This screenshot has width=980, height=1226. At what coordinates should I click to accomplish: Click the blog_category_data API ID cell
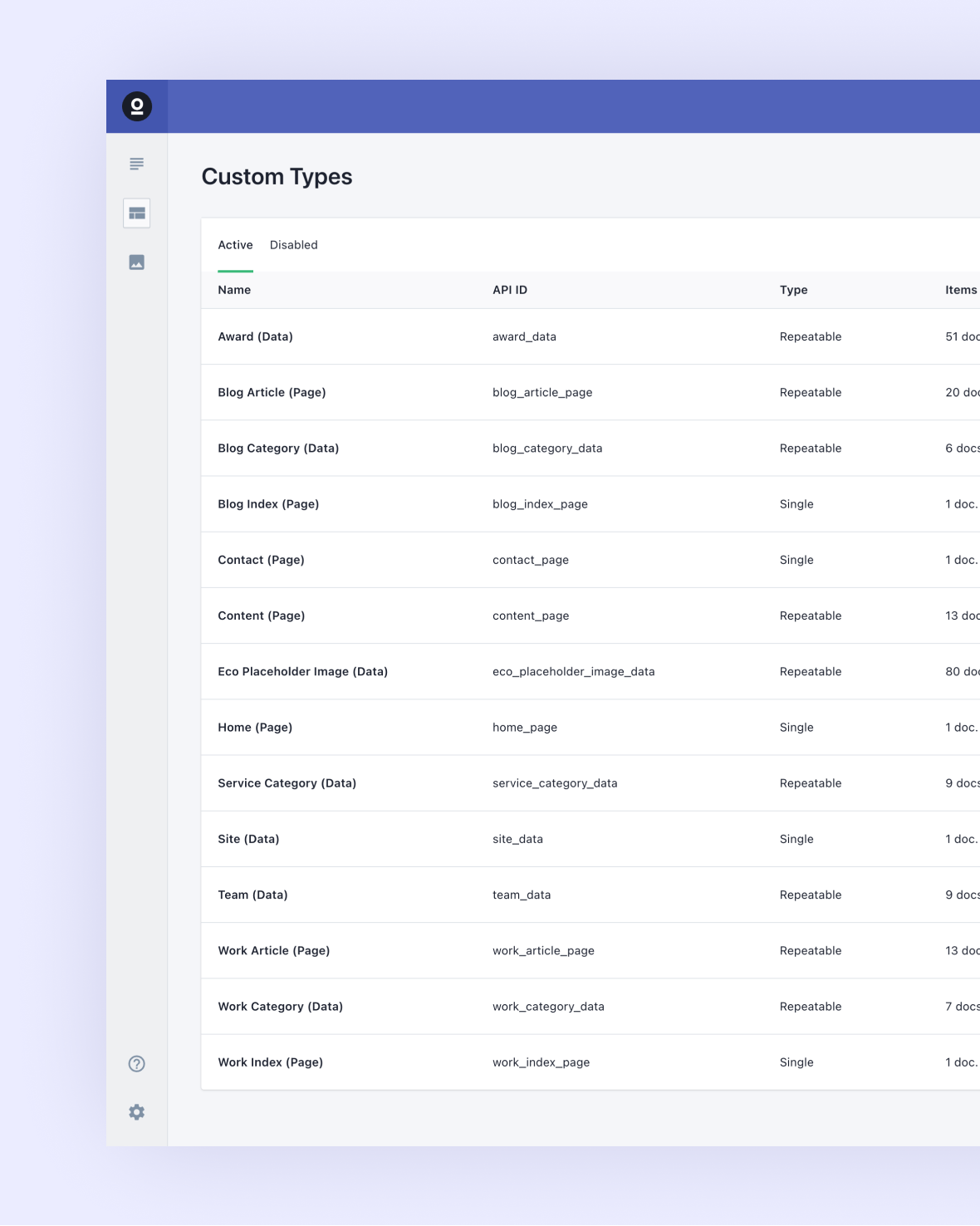547,448
